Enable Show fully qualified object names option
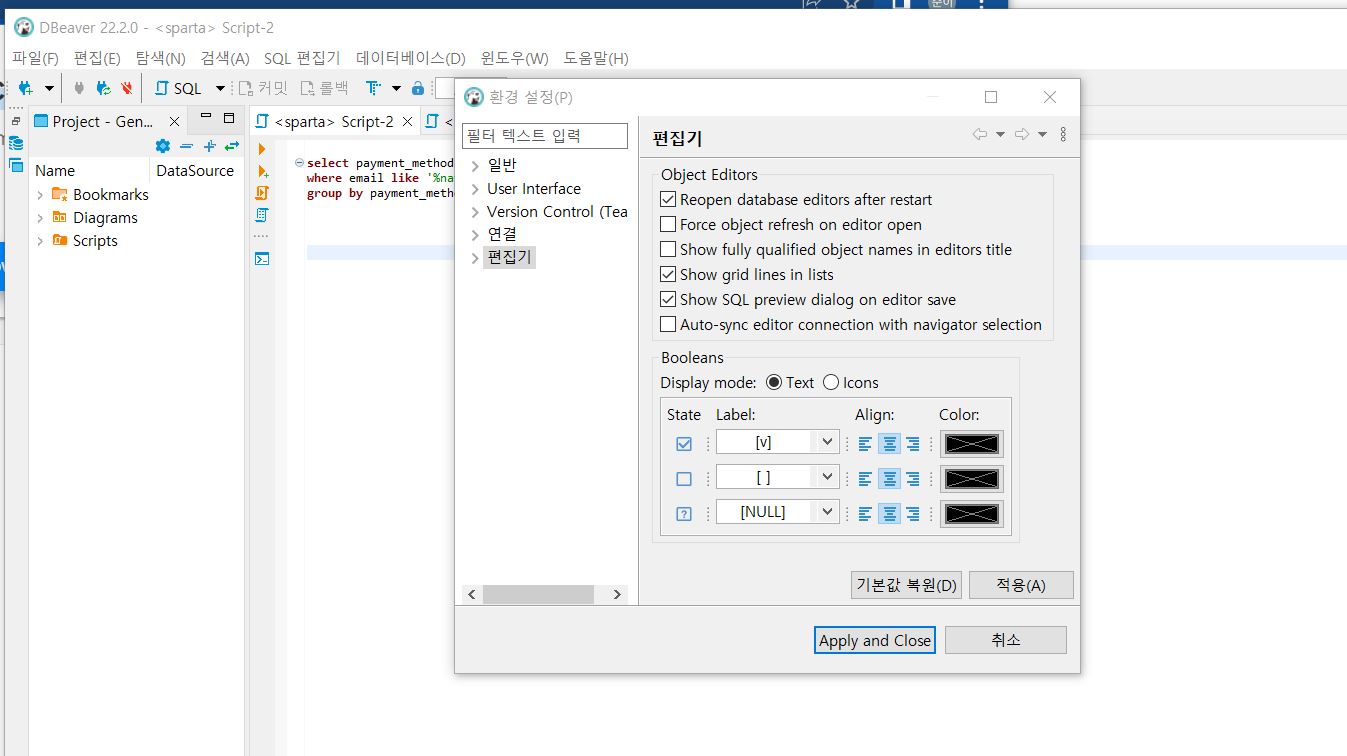This screenshot has width=1347, height=756. (669, 250)
